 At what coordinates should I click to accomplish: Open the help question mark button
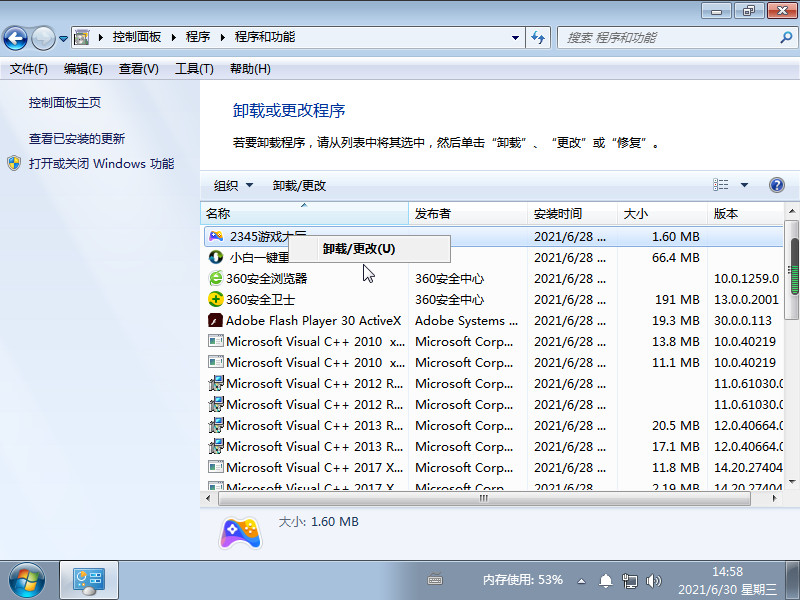click(x=777, y=185)
